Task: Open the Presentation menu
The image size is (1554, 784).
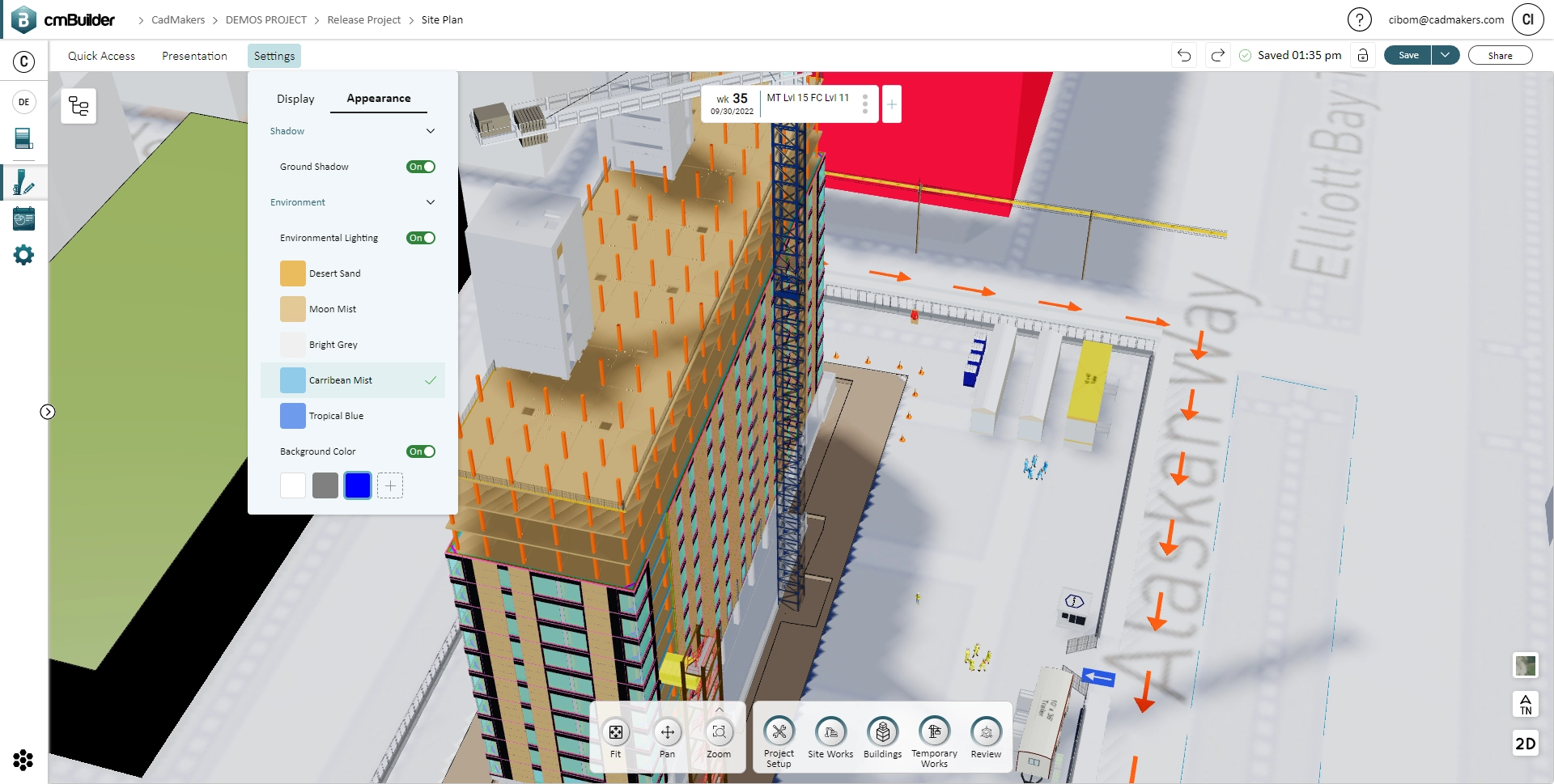Action: [x=194, y=56]
